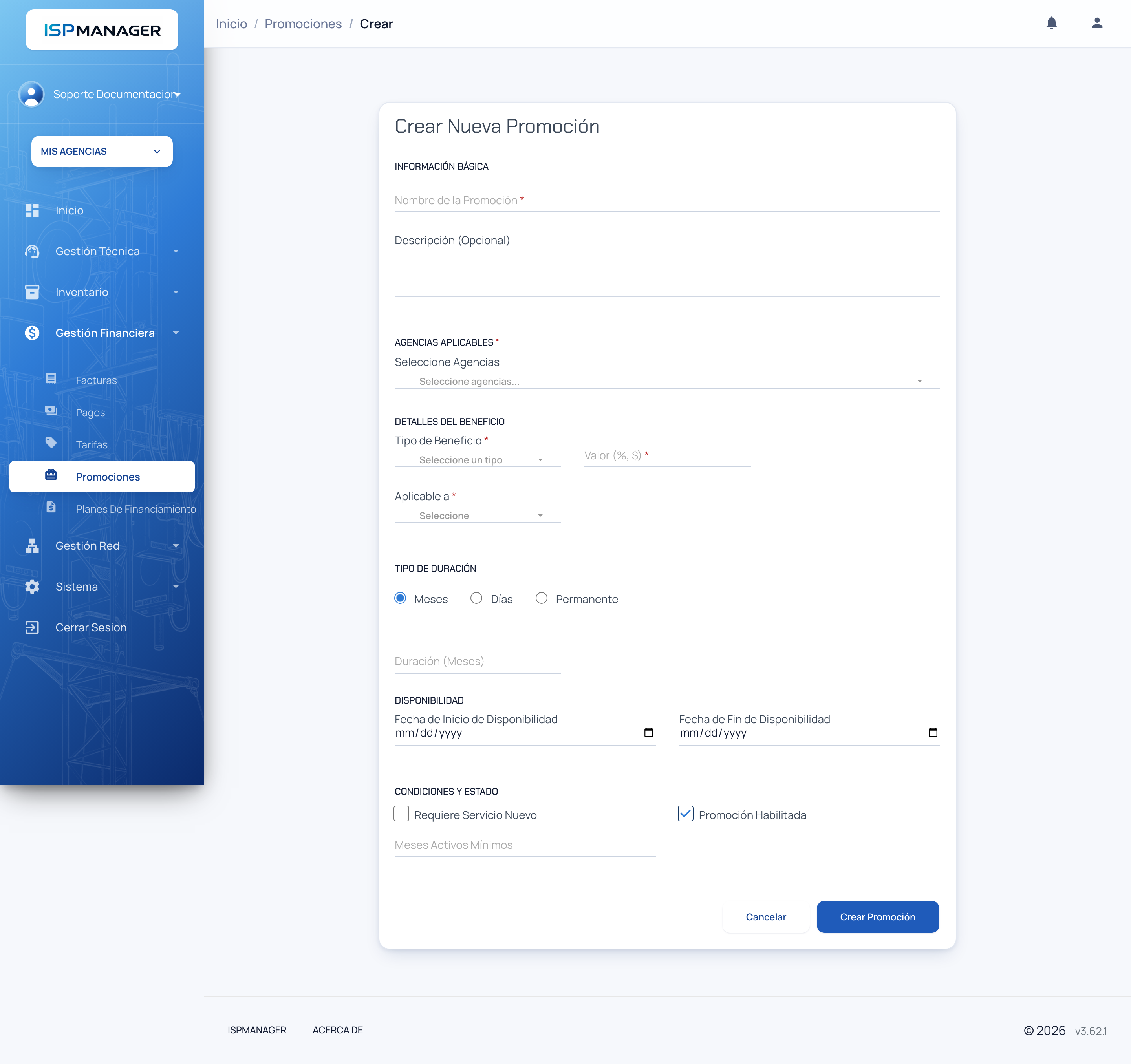The image size is (1131, 1064).
Task: Click the Crear Promoción button
Action: tap(877, 917)
